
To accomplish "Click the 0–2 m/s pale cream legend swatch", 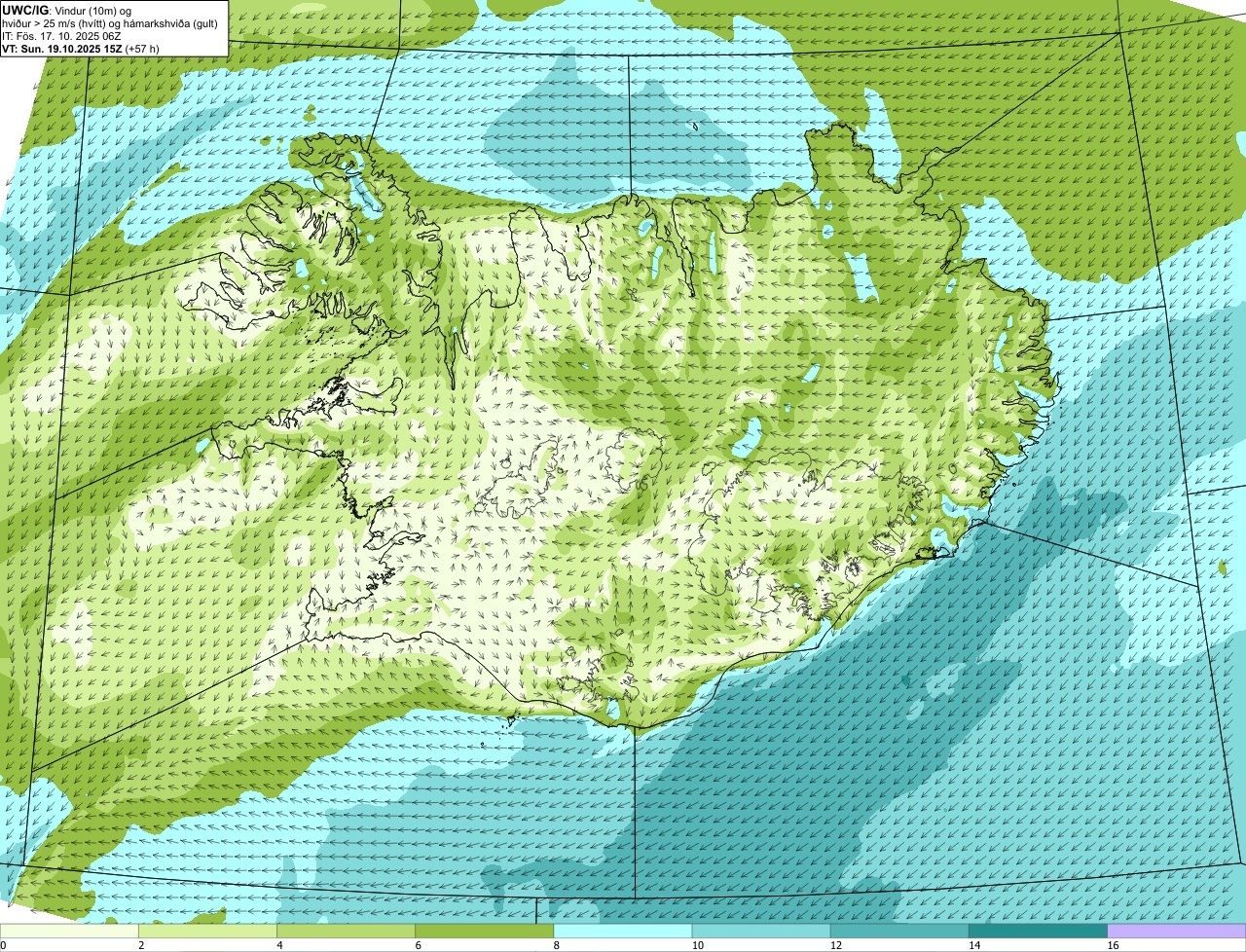I will pos(69,932).
